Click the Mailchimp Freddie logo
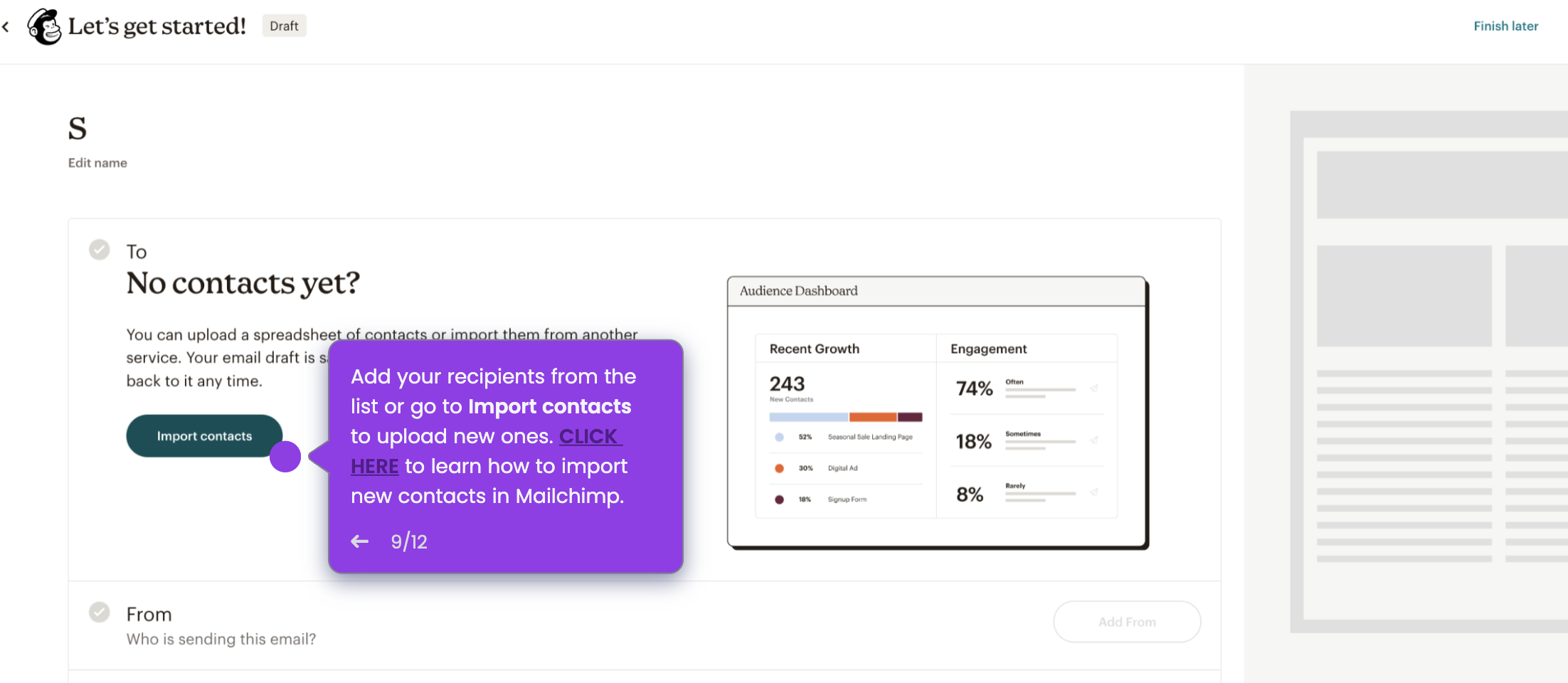 (x=44, y=26)
